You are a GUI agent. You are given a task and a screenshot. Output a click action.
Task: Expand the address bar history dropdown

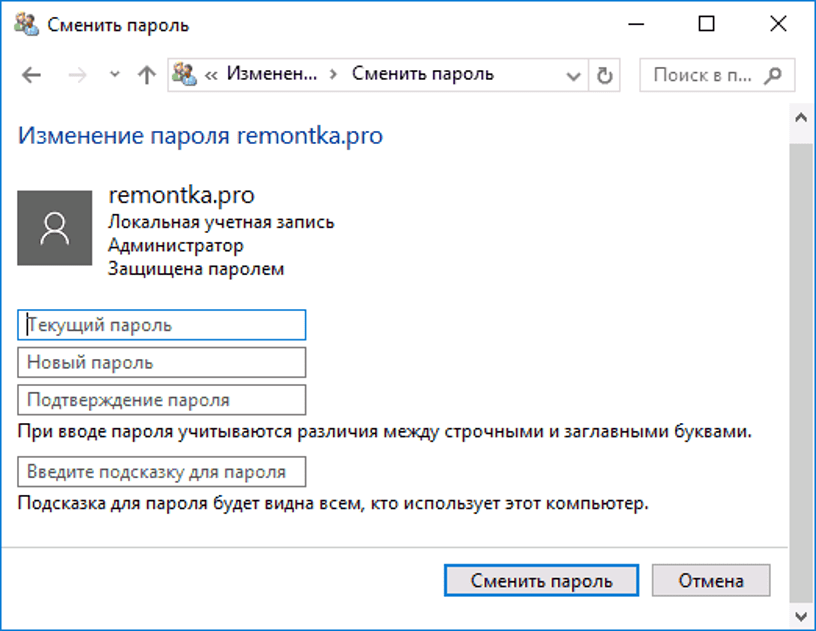pos(574,75)
